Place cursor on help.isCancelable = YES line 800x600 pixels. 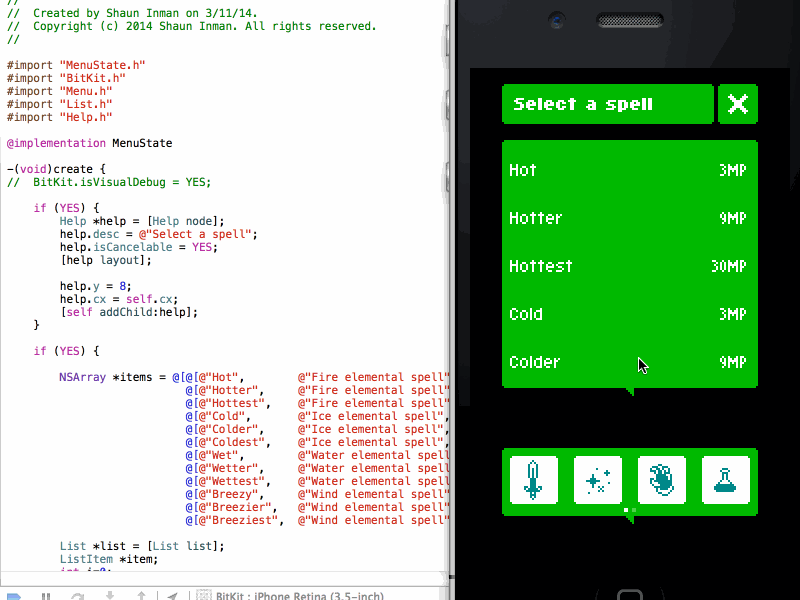point(138,247)
